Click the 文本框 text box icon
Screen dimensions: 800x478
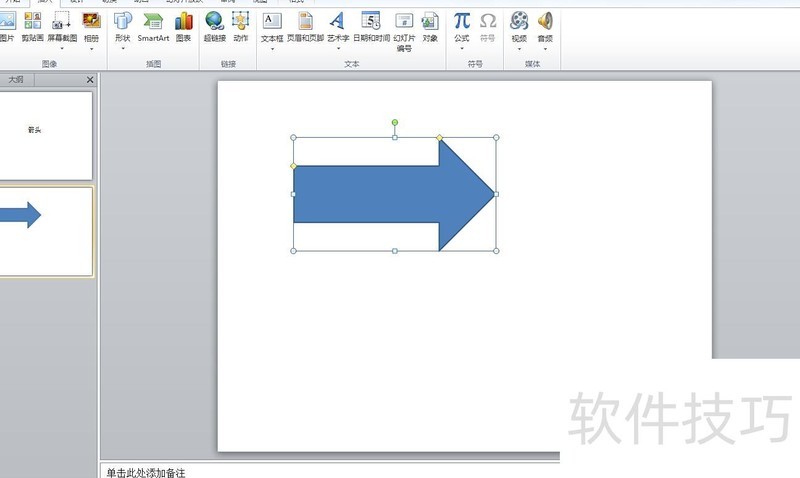[272, 21]
